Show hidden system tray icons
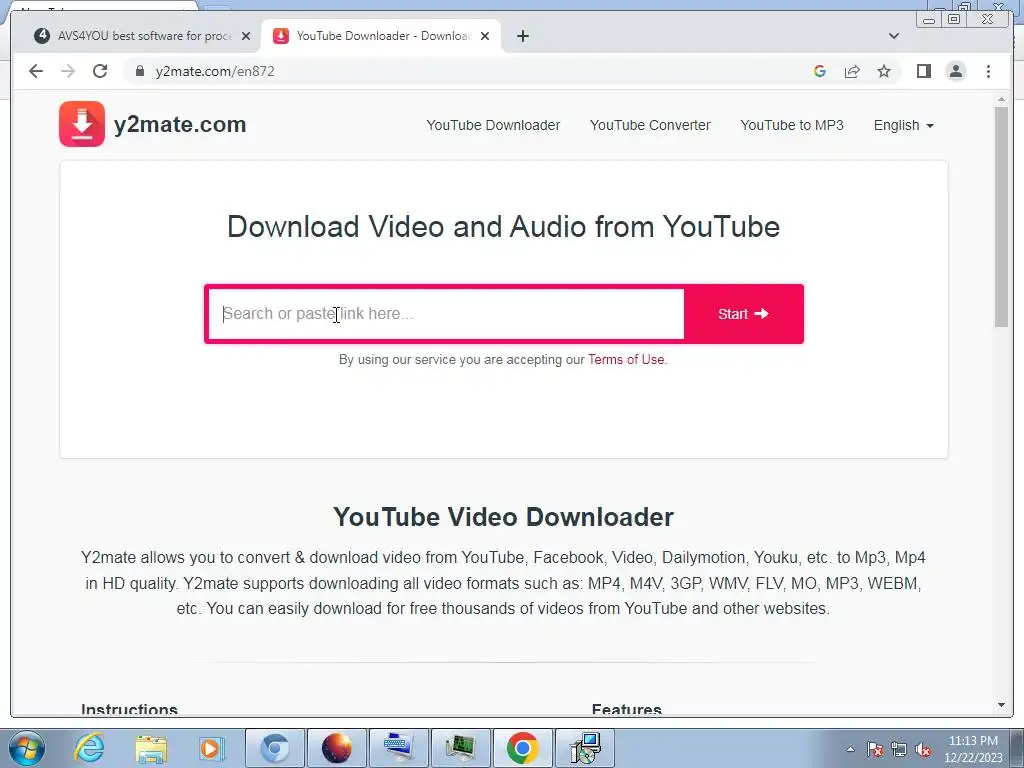Image resolution: width=1024 pixels, height=768 pixels. click(x=850, y=749)
